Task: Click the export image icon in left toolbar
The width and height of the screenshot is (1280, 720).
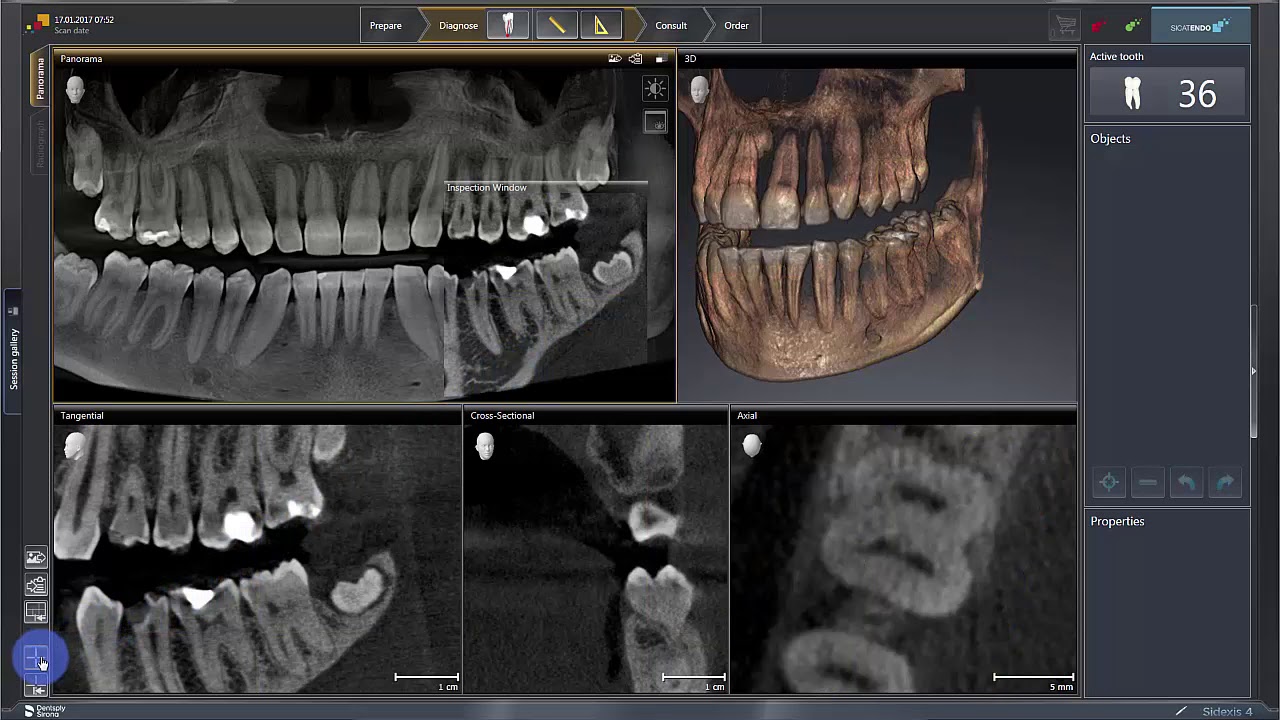Action: (36, 558)
